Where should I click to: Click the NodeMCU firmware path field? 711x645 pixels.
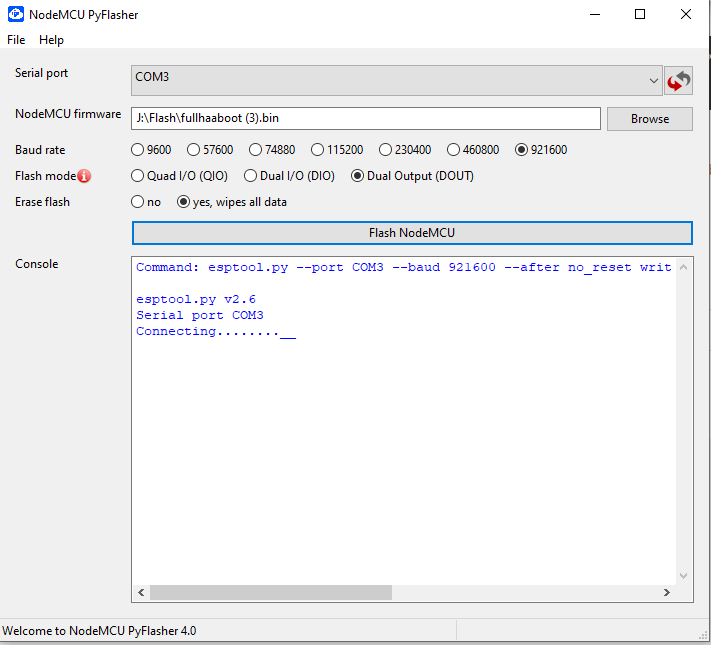[x=366, y=118]
